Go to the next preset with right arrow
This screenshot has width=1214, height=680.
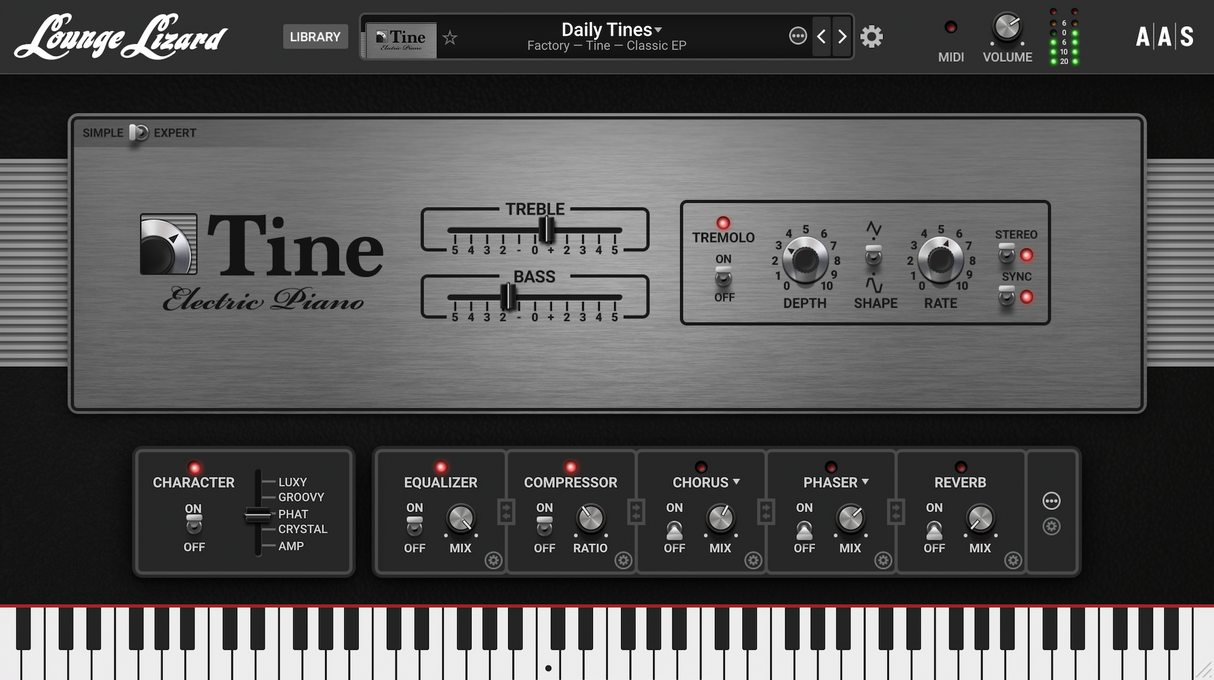click(x=842, y=37)
